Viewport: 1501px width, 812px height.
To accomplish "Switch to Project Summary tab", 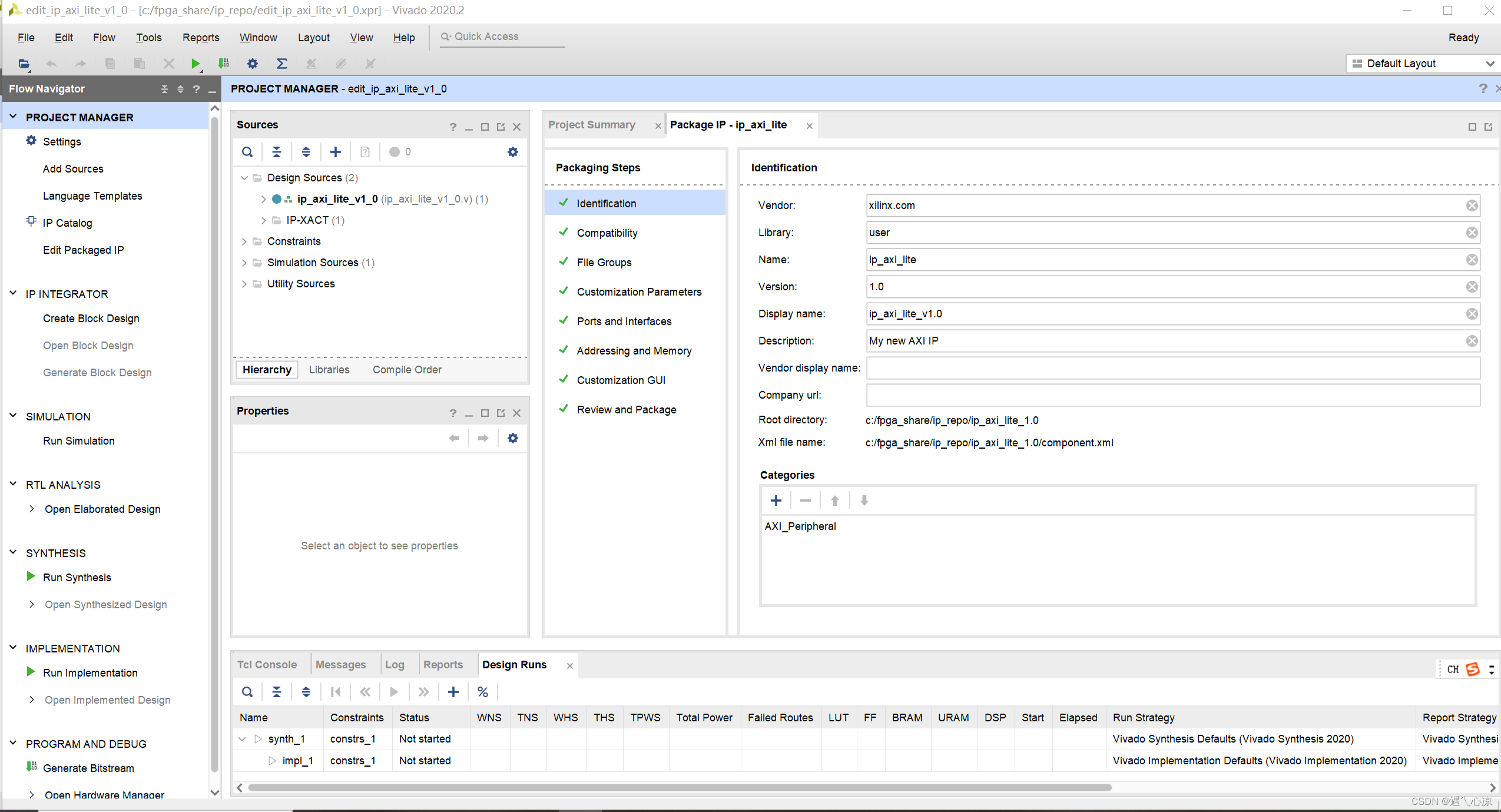I will pos(592,125).
